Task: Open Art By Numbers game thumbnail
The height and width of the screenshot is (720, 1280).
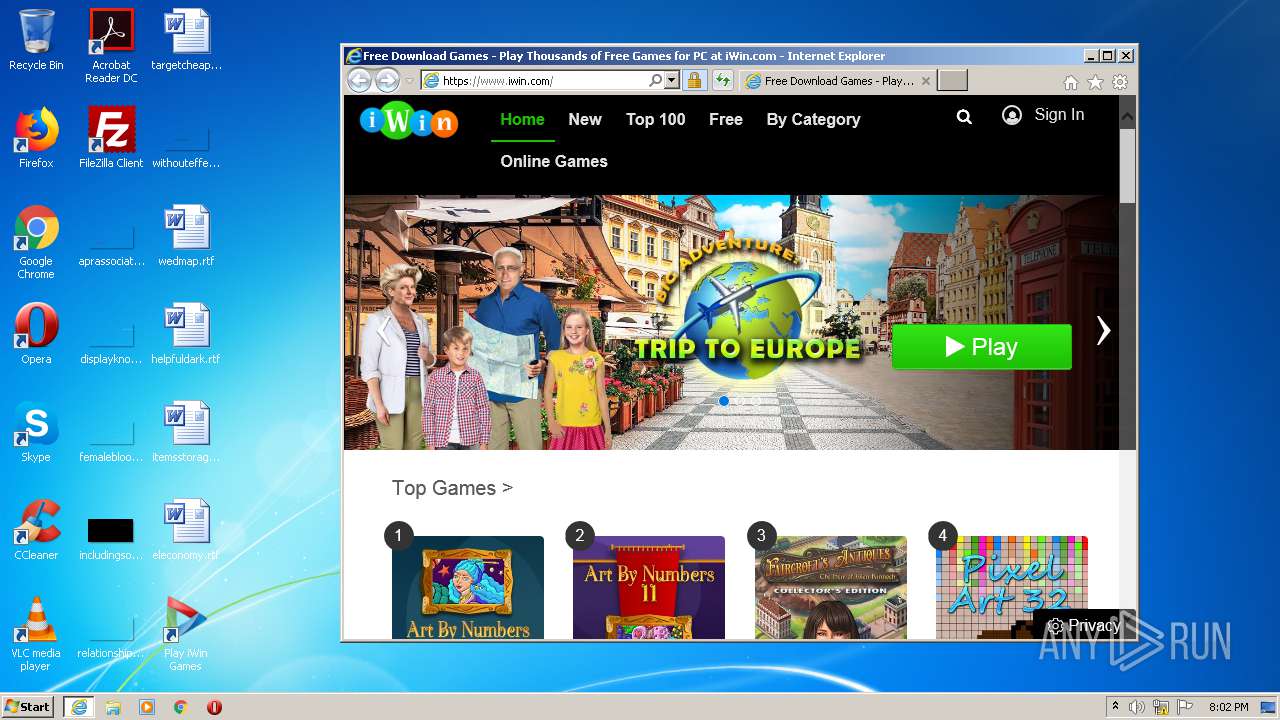Action: pos(468,588)
